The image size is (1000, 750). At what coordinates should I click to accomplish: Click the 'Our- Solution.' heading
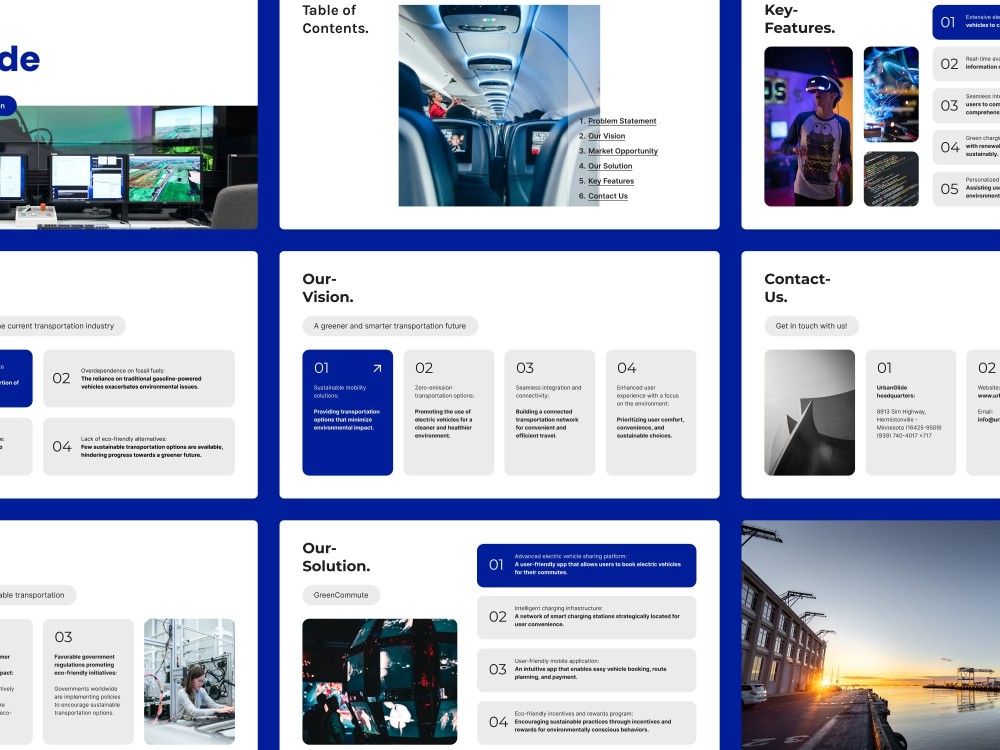click(x=336, y=557)
